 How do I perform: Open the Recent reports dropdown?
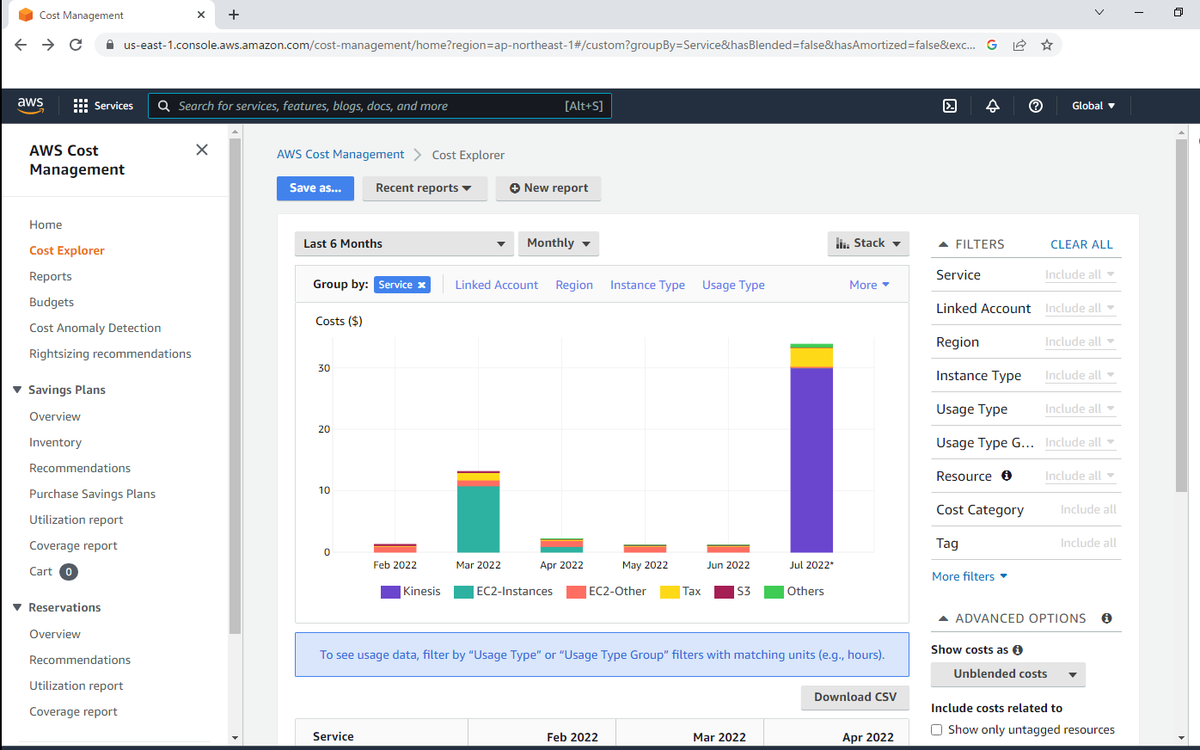click(424, 188)
